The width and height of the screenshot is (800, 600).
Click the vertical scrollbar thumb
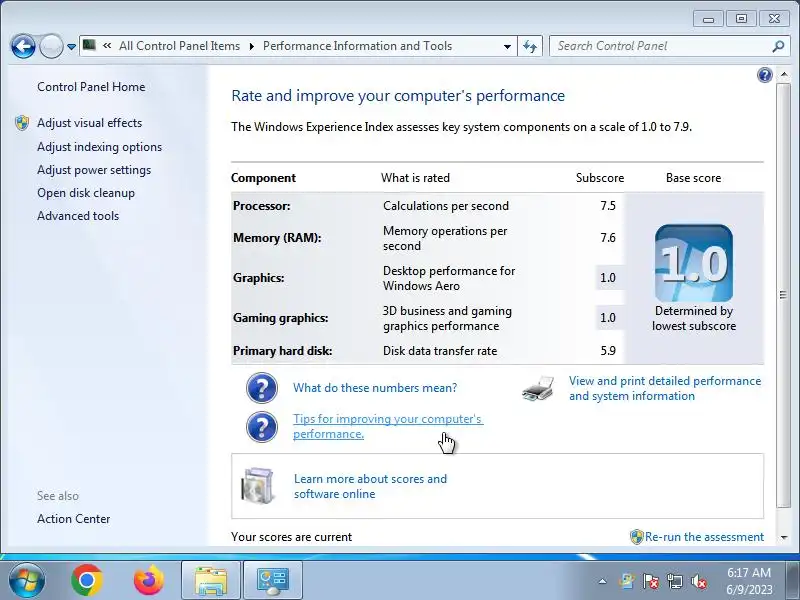(x=783, y=295)
